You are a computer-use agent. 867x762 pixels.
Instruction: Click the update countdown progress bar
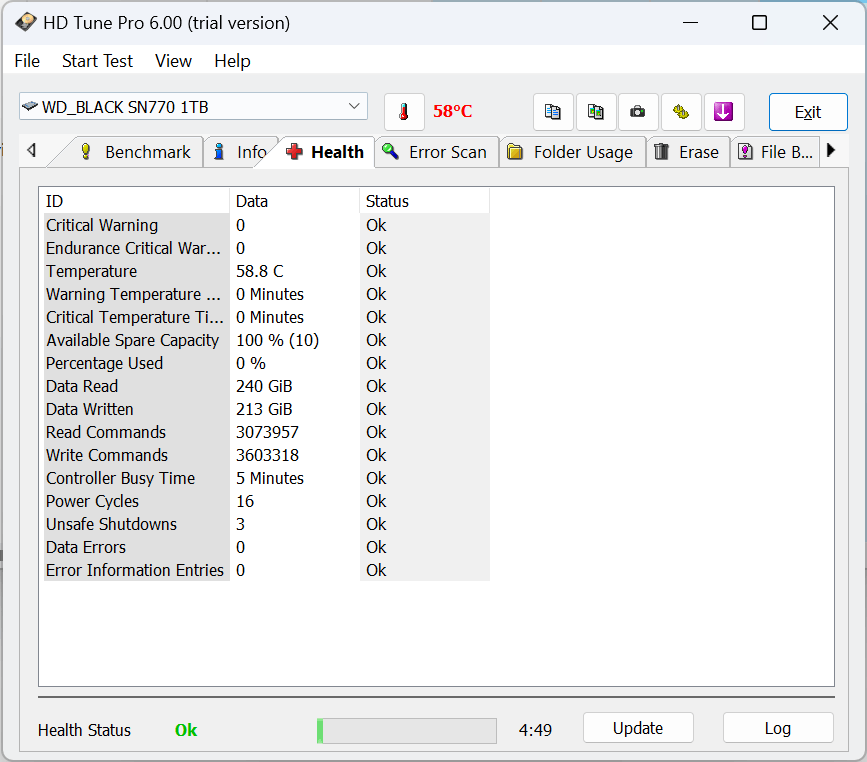tap(407, 731)
